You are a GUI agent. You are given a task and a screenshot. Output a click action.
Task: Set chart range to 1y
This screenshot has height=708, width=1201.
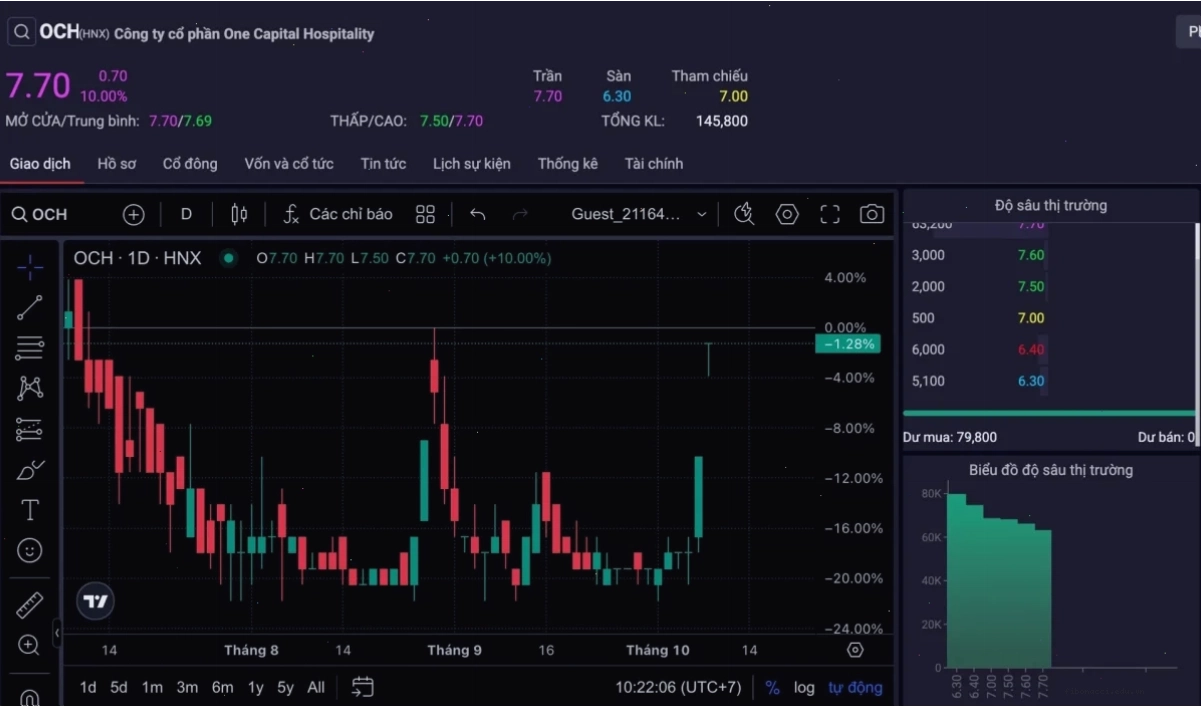[256, 688]
